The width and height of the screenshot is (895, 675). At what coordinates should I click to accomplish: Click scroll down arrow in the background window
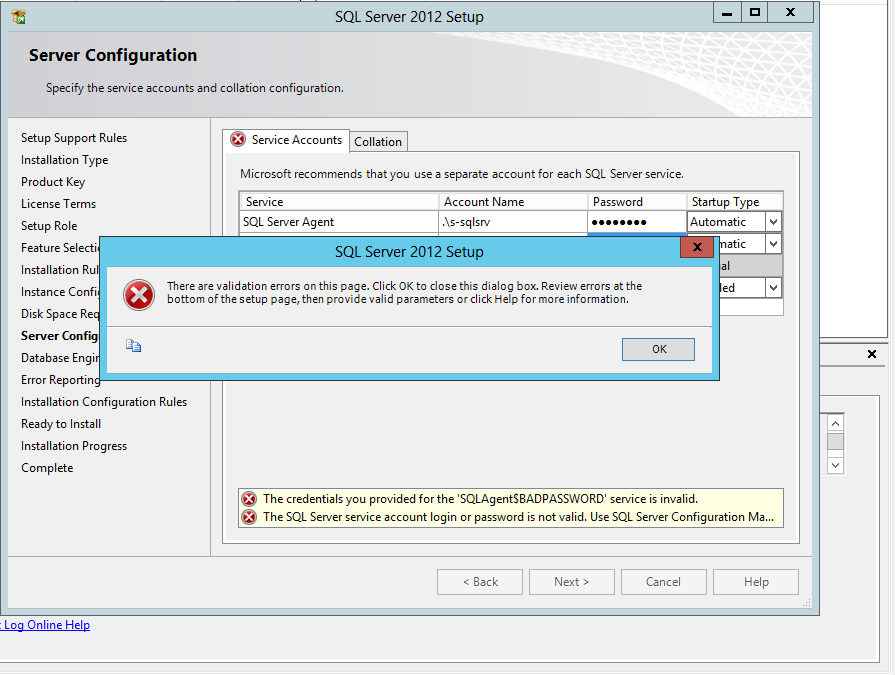coord(835,465)
